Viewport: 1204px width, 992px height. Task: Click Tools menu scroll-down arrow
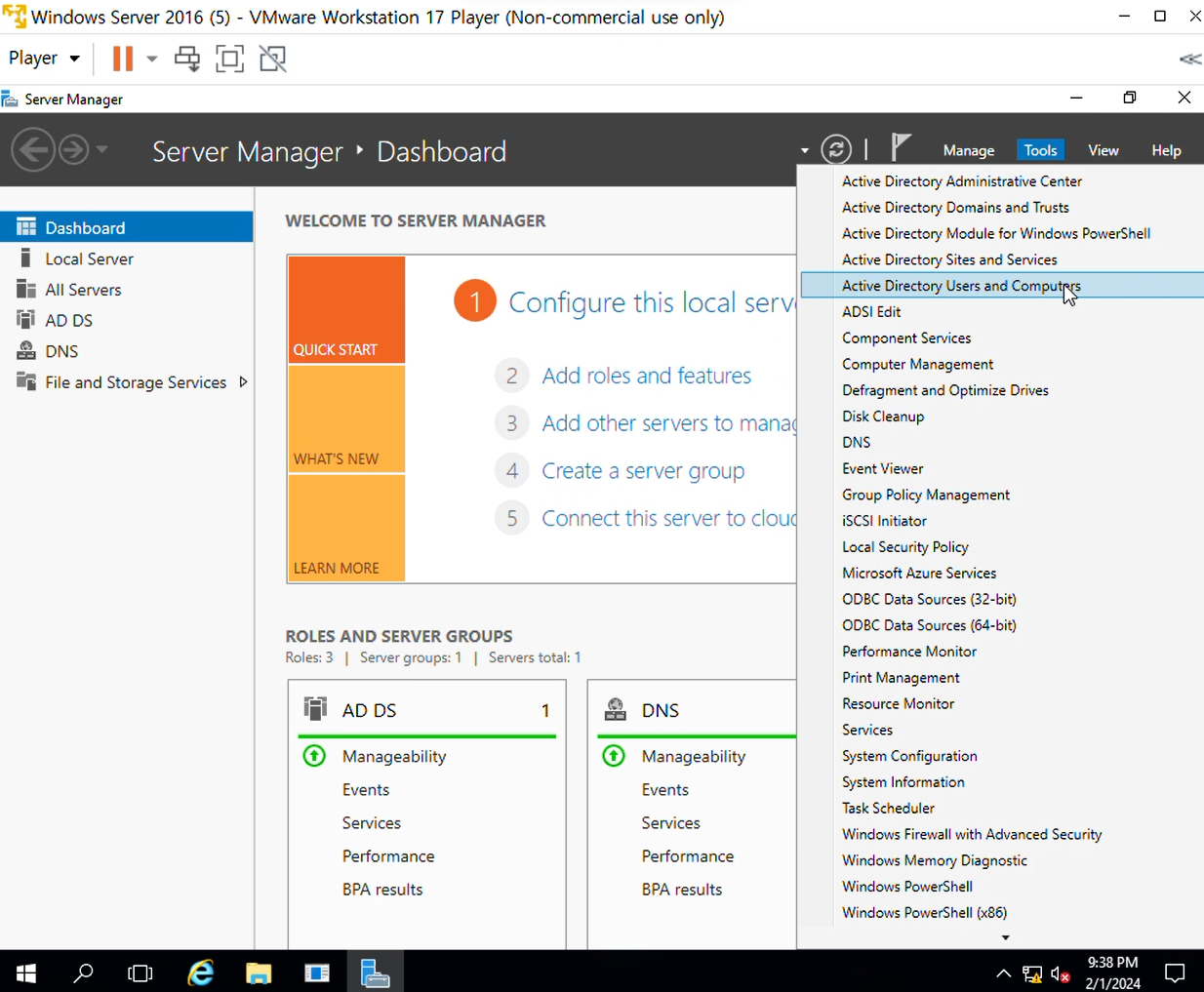coord(1005,937)
